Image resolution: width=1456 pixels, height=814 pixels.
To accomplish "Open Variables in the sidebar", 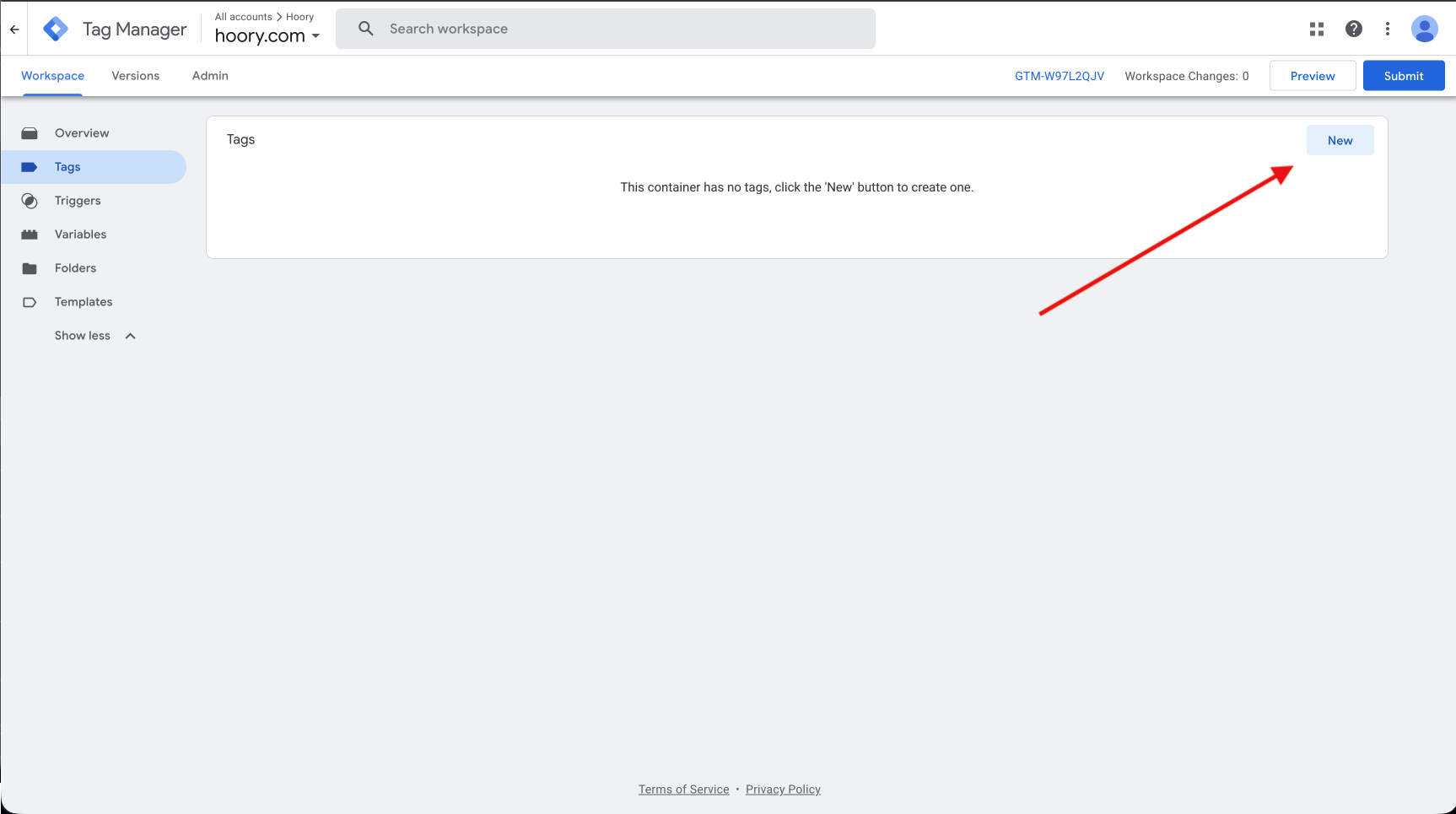I will (94, 234).
